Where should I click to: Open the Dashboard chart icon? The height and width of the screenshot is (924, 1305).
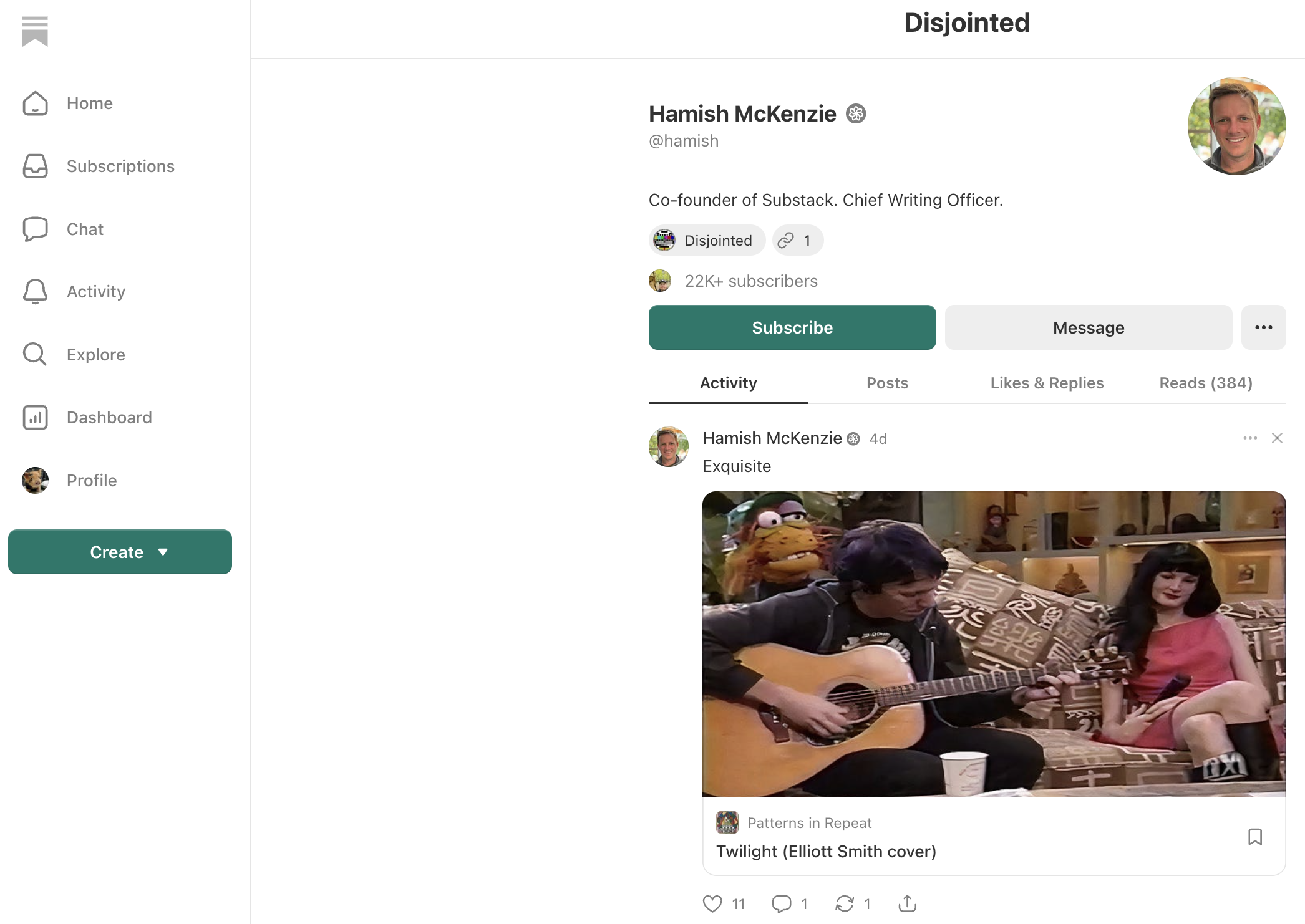(35, 417)
